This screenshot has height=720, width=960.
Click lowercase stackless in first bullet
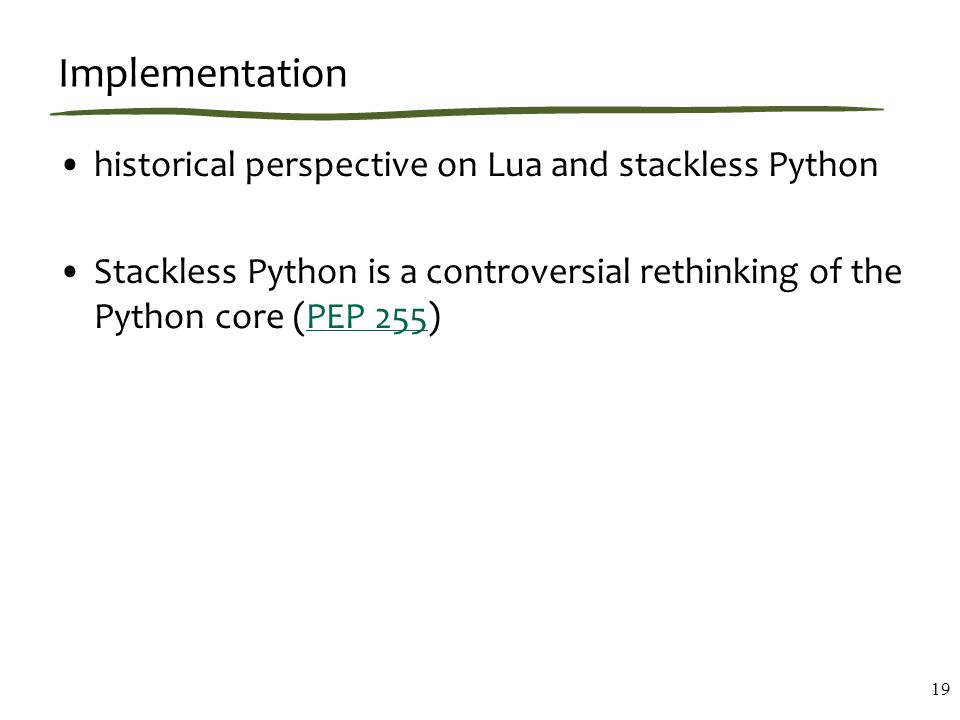688,165
